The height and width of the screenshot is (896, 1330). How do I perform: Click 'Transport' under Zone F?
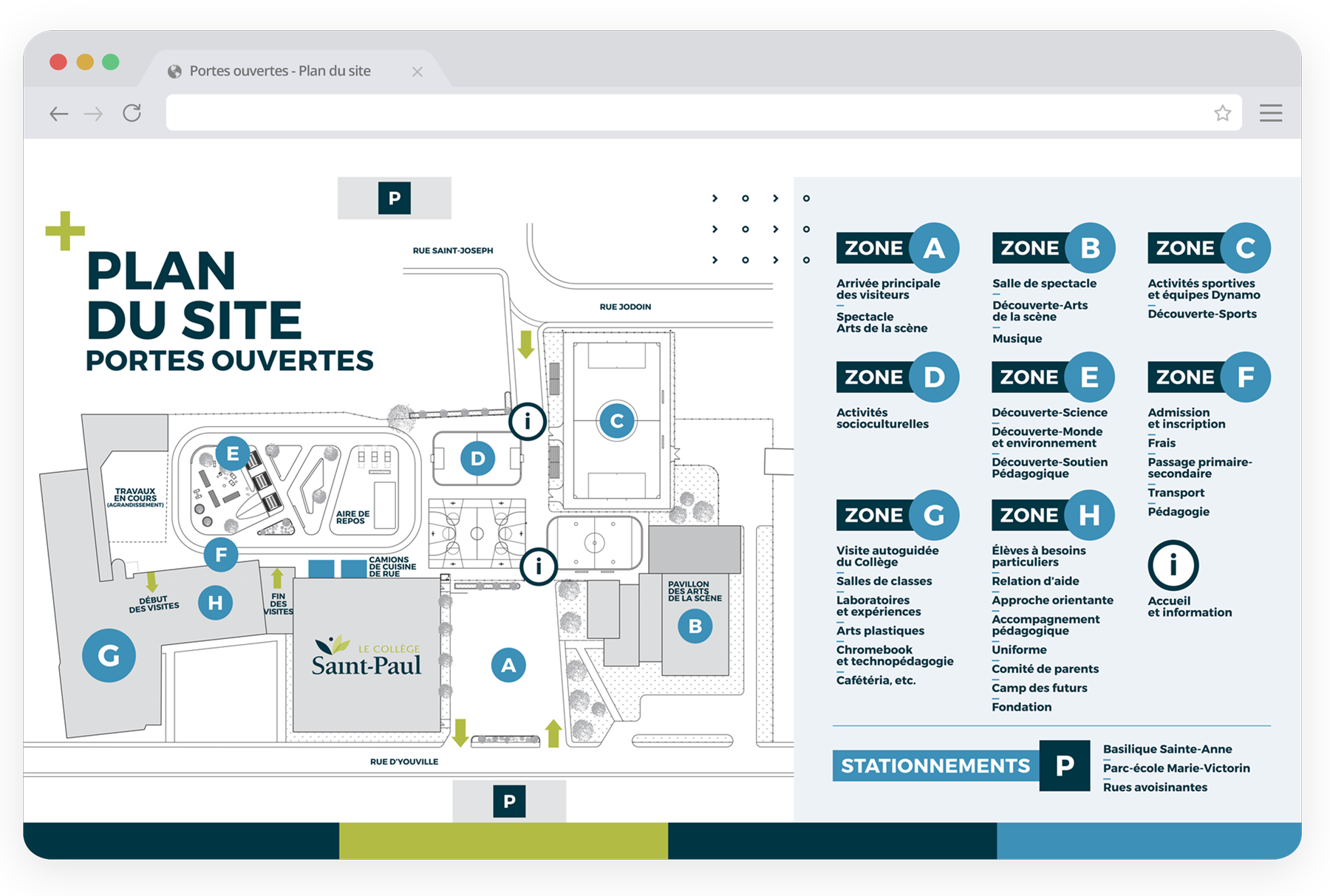[1176, 493]
